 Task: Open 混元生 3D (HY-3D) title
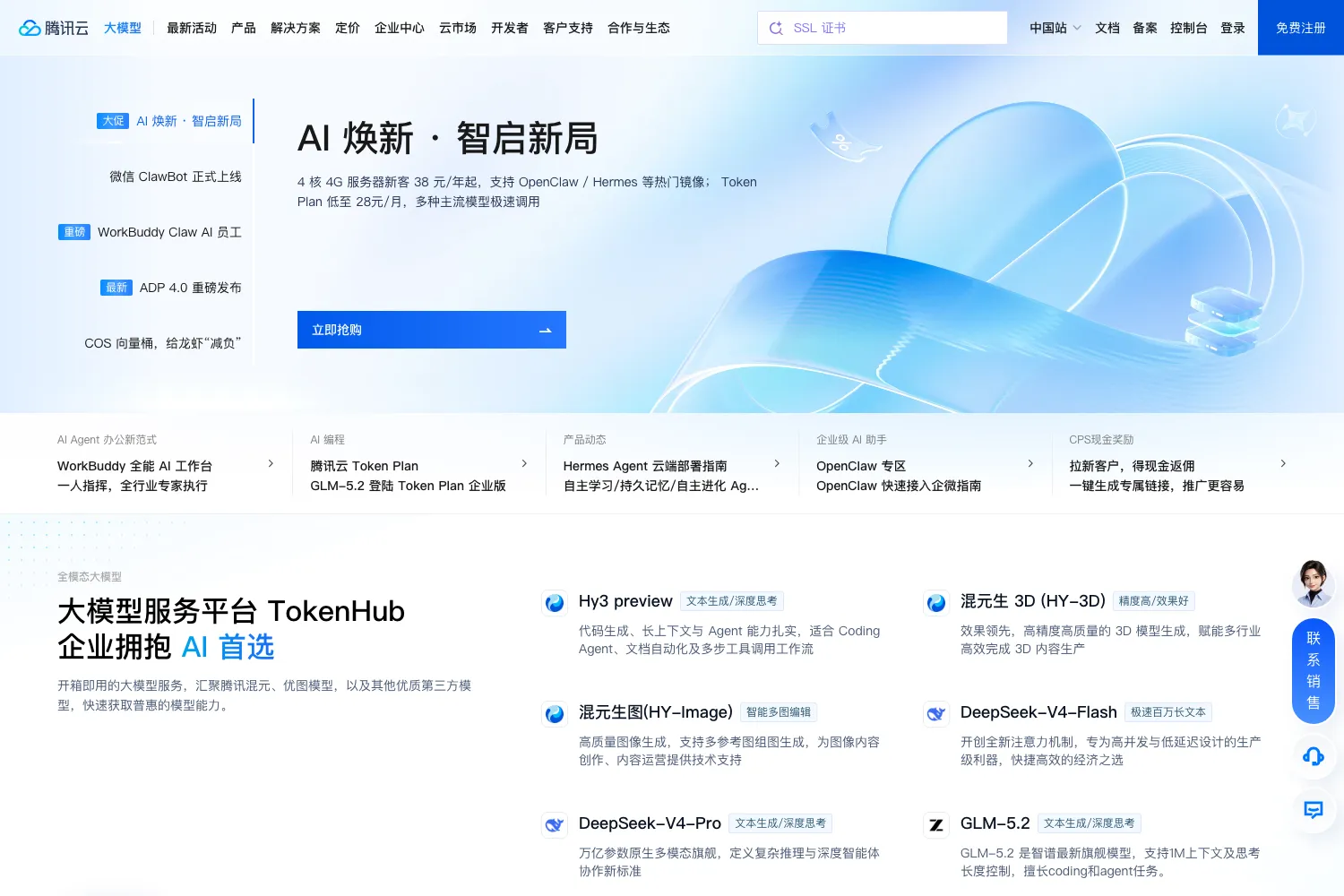coord(1033,601)
